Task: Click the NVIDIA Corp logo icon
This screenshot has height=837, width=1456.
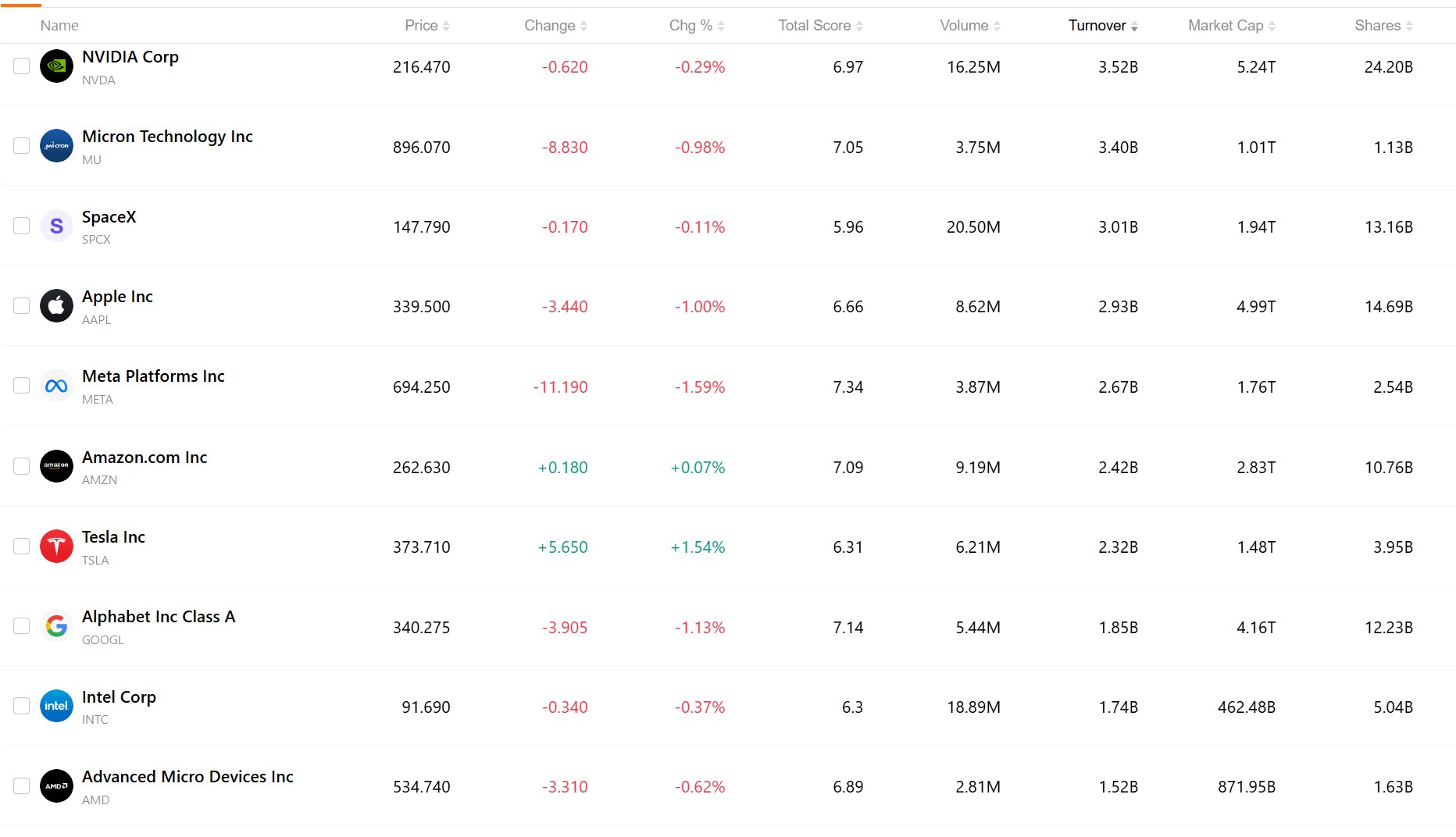Action: (56, 66)
